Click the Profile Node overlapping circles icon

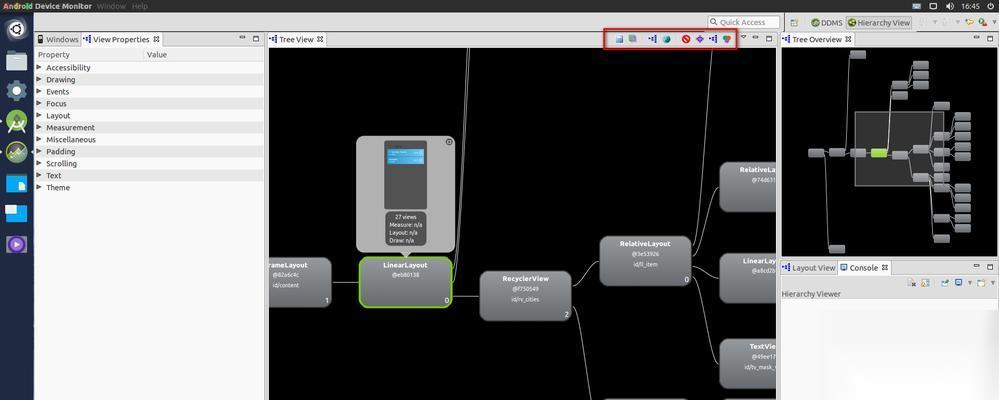[727, 39]
